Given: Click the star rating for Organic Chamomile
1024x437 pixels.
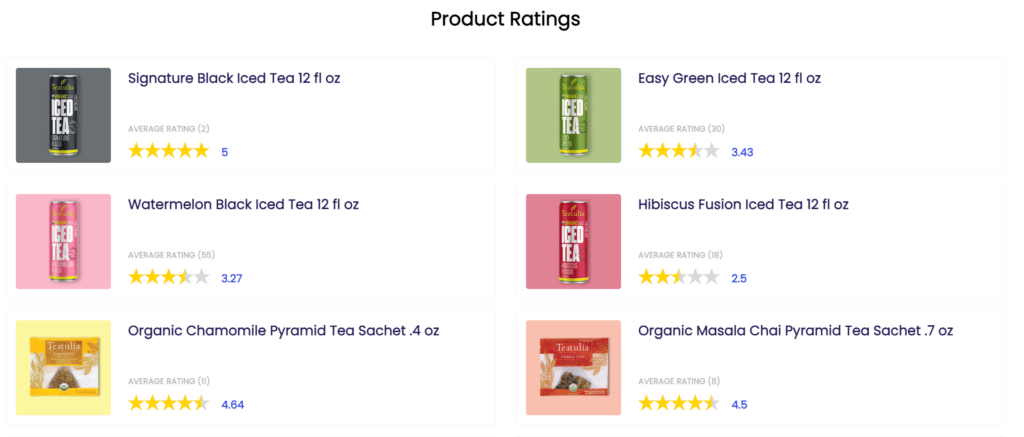Looking at the screenshot, I should 168,404.
